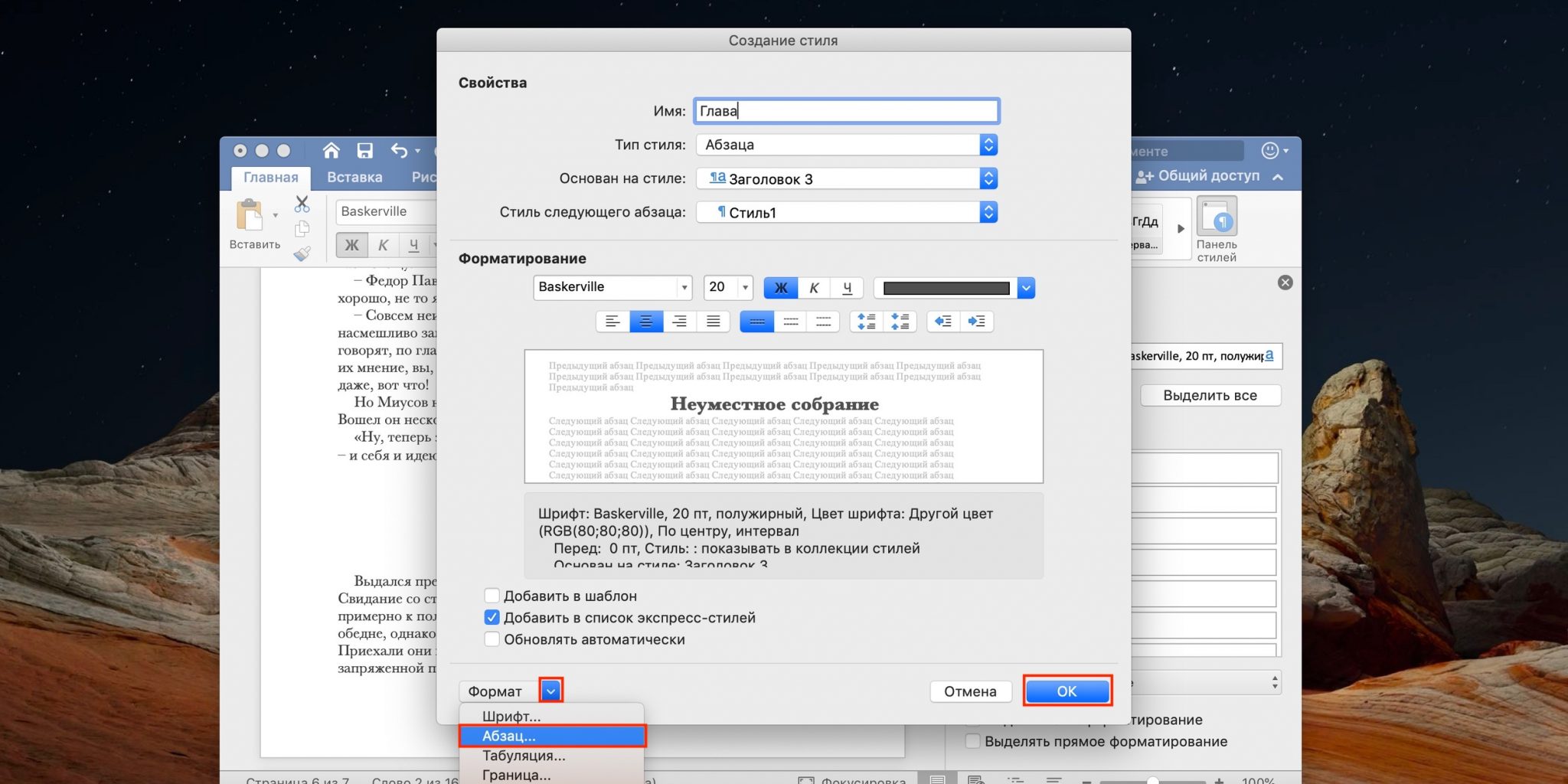Choose Абзац... from Format menu

point(551,736)
